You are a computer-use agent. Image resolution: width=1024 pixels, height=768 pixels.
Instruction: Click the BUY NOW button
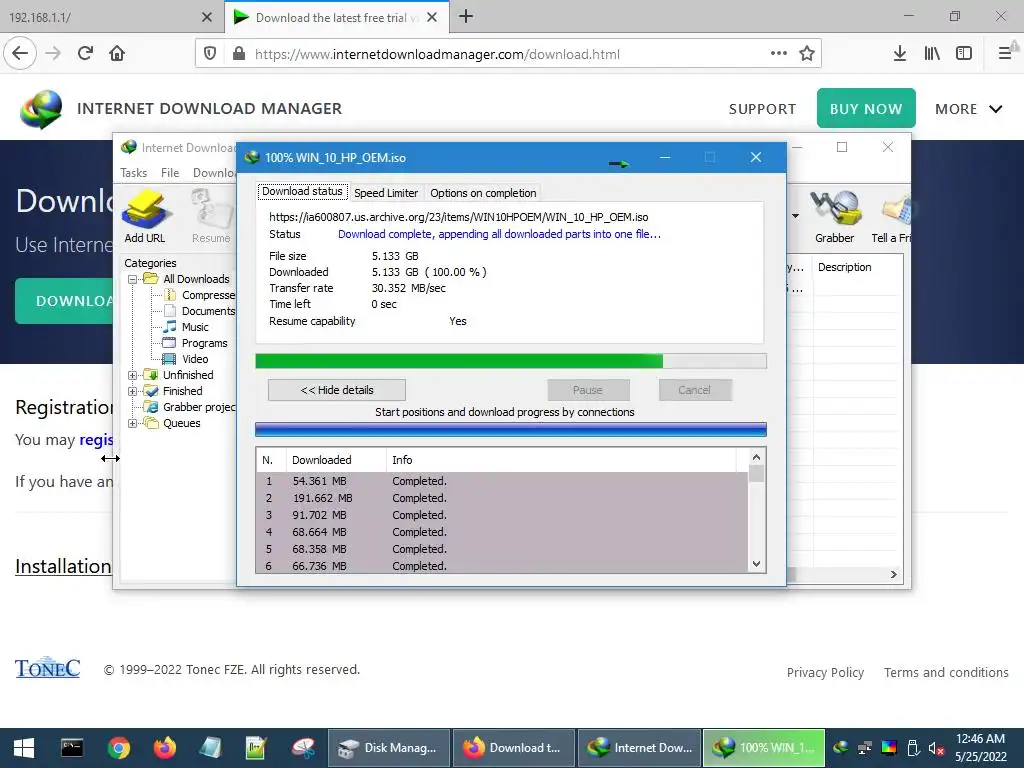tap(866, 108)
